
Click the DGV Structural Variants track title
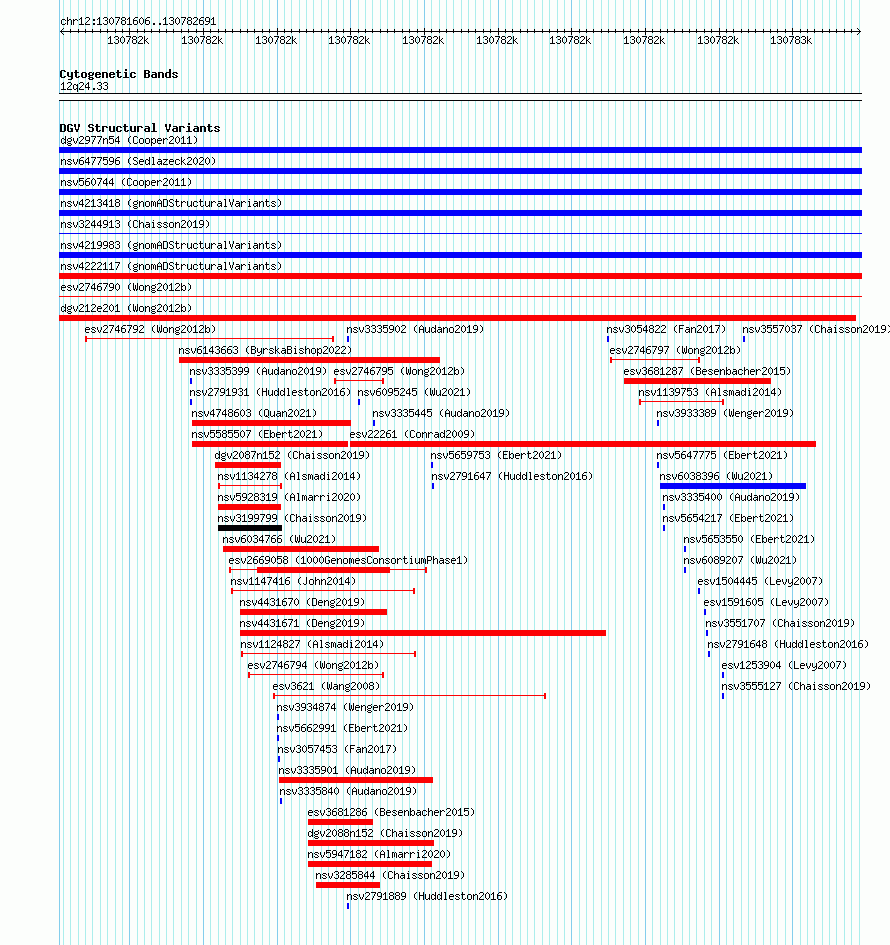click(x=140, y=128)
